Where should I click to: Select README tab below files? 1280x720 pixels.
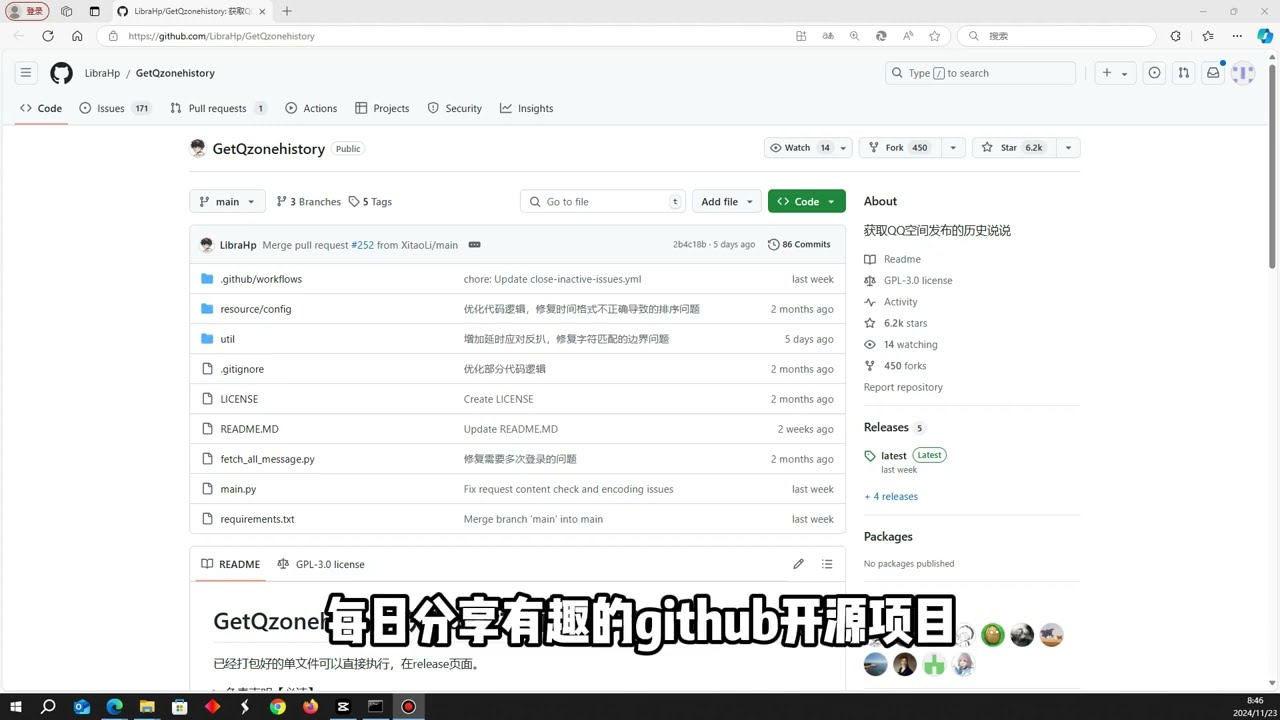pyautogui.click(x=230, y=564)
